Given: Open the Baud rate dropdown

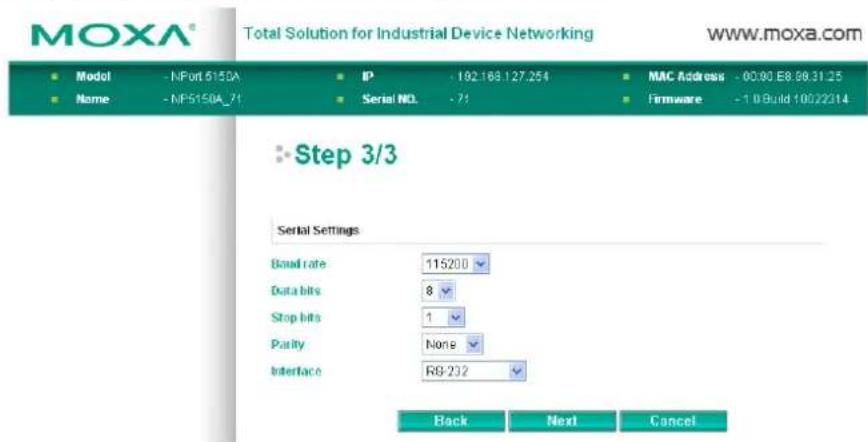Looking at the screenshot, I should tap(456, 264).
